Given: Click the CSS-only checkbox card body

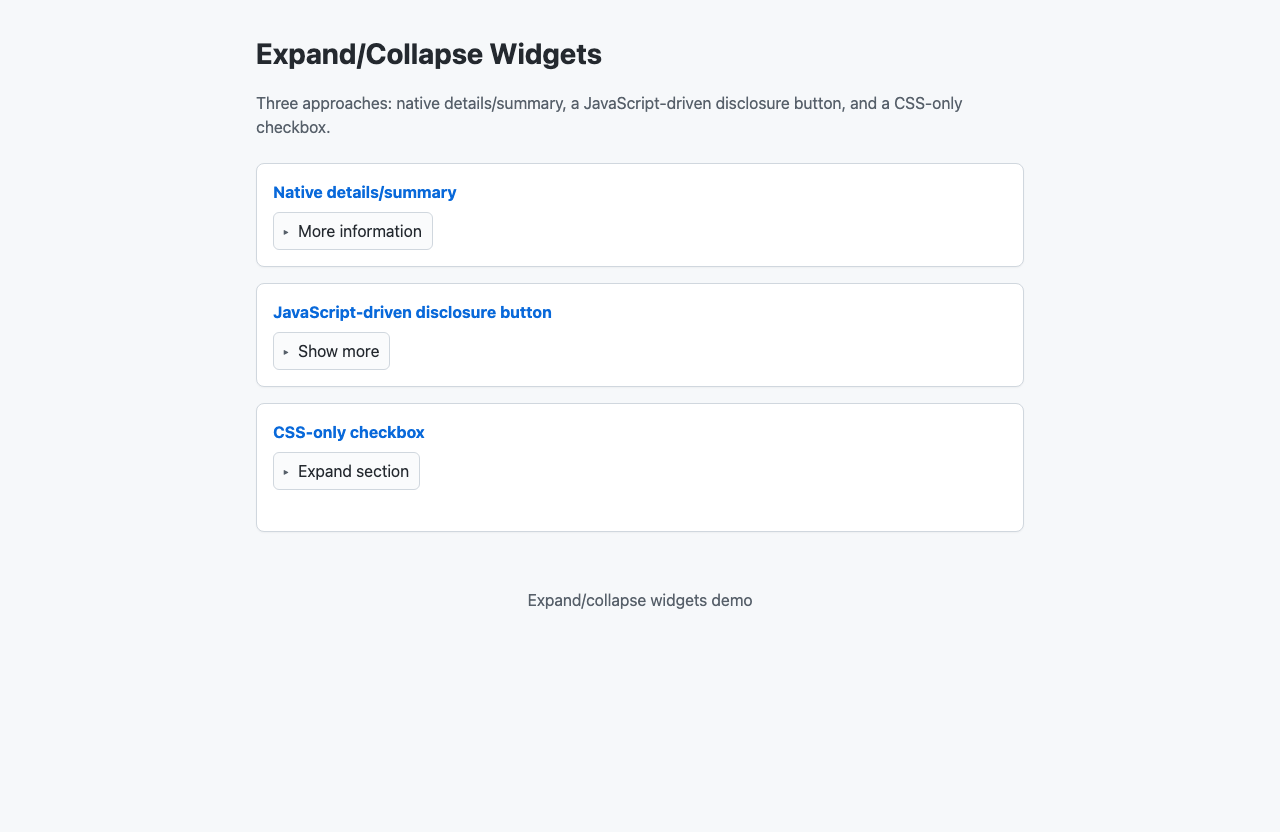Looking at the screenshot, I should pyautogui.click(x=700, y=505).
